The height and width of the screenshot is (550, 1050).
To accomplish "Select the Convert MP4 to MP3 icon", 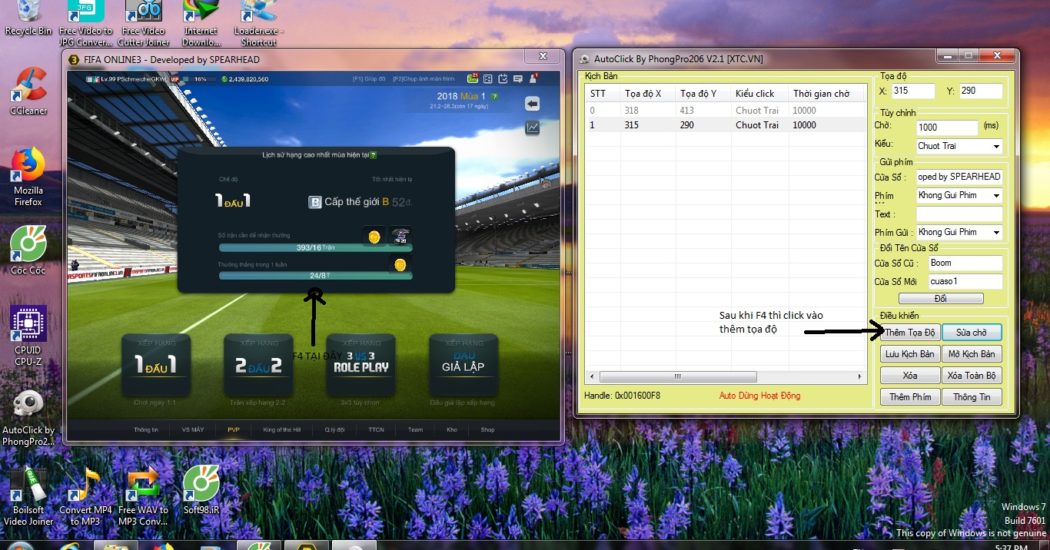I will (85, 496).
